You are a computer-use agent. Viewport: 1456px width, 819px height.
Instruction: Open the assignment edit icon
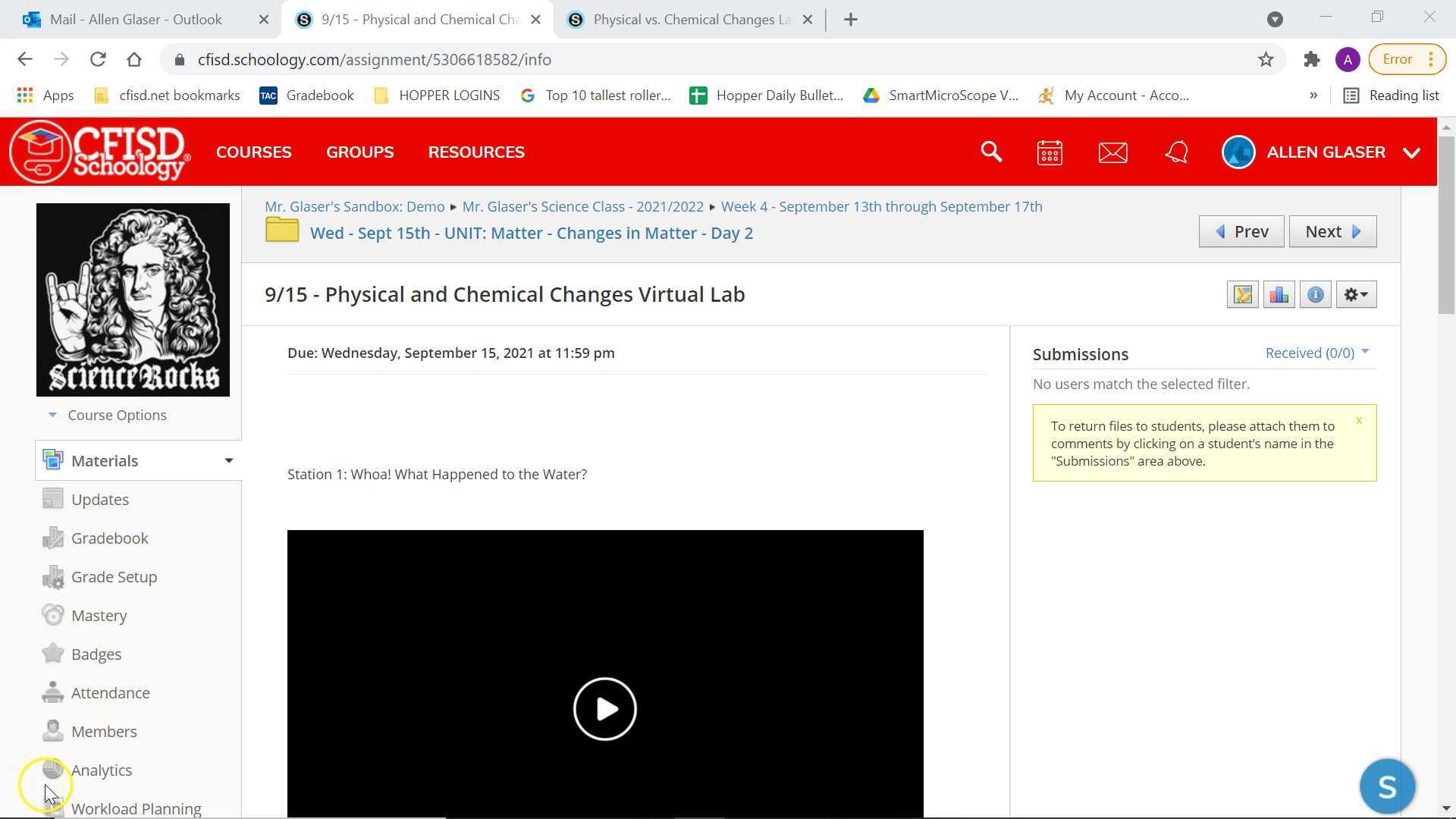click(1242, 294)
